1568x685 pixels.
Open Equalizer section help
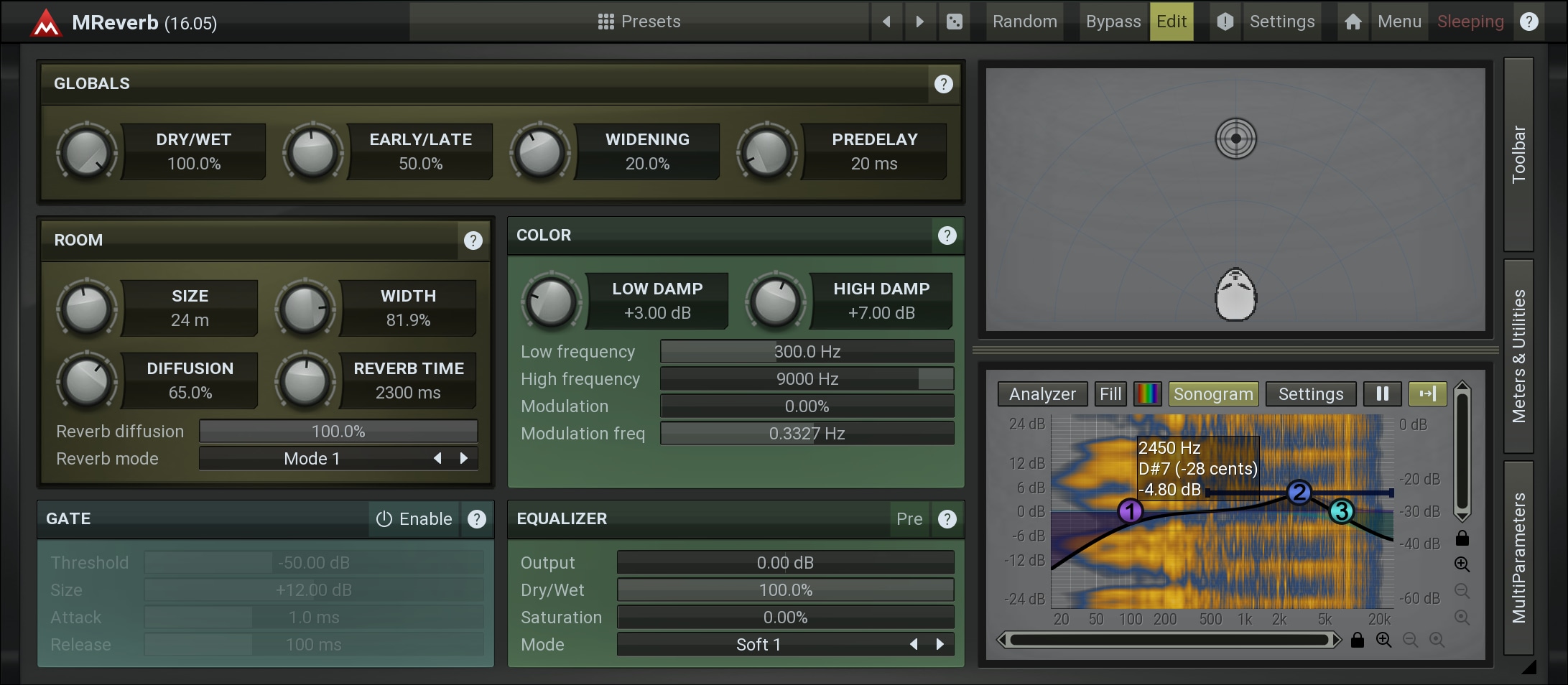click(x=947, y=519)
